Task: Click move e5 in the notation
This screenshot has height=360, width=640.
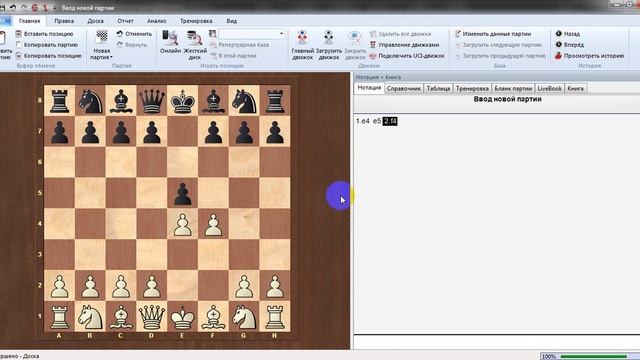Action: pos(377,121)
